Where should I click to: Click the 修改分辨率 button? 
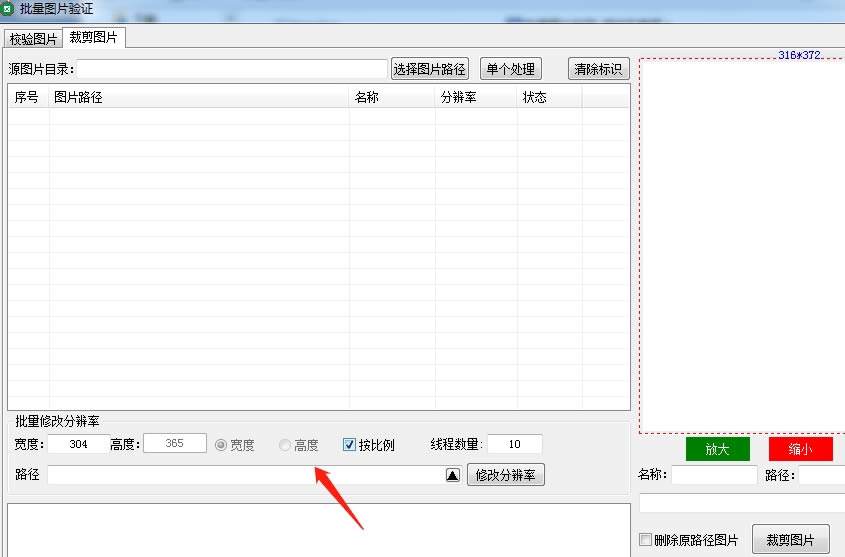pyautogui.click(x=505, y=475)
